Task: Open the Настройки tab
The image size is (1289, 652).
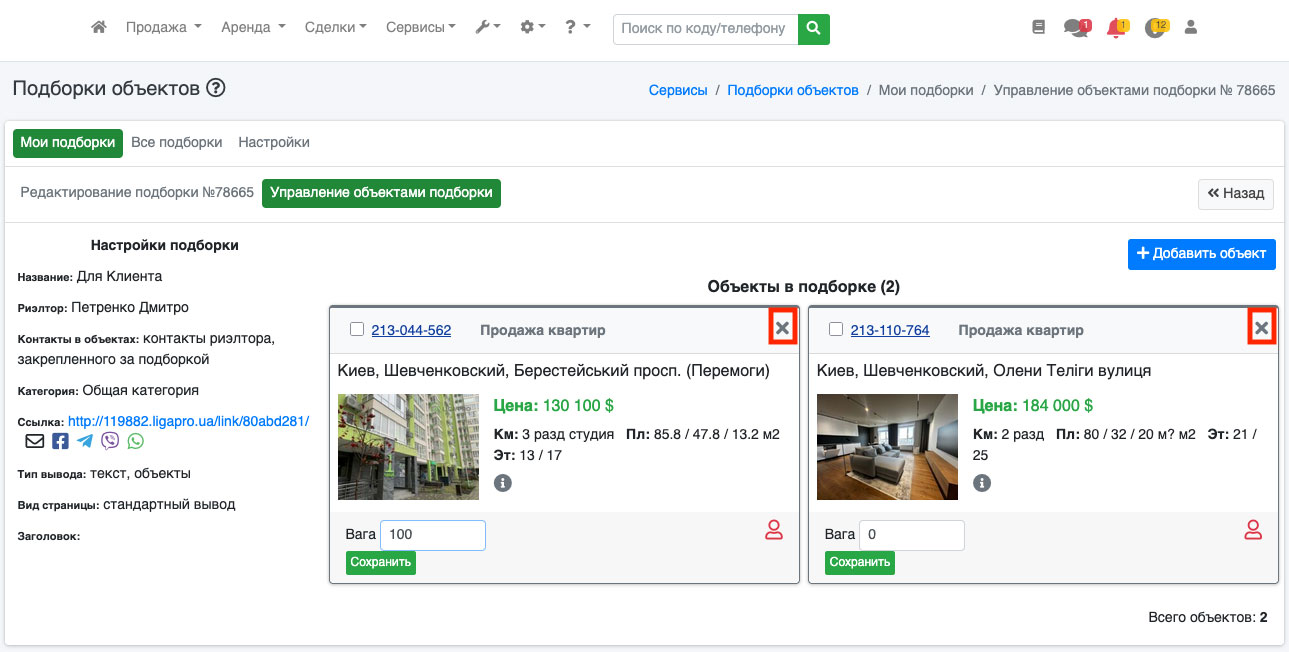Action: (x=274, y=143)
